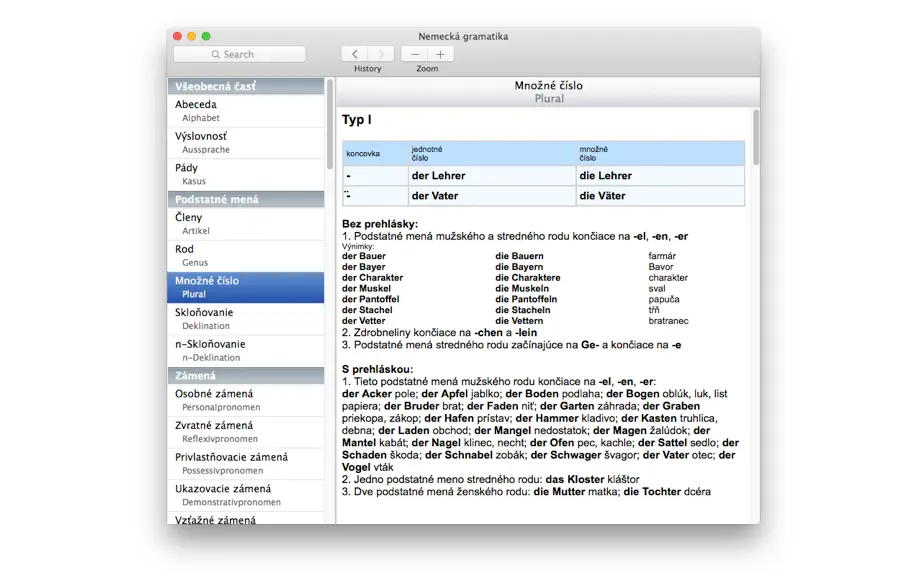Screen dimensions: 922x576
Task: Select the Rod (Genus) topic
Action: (246, 255)
